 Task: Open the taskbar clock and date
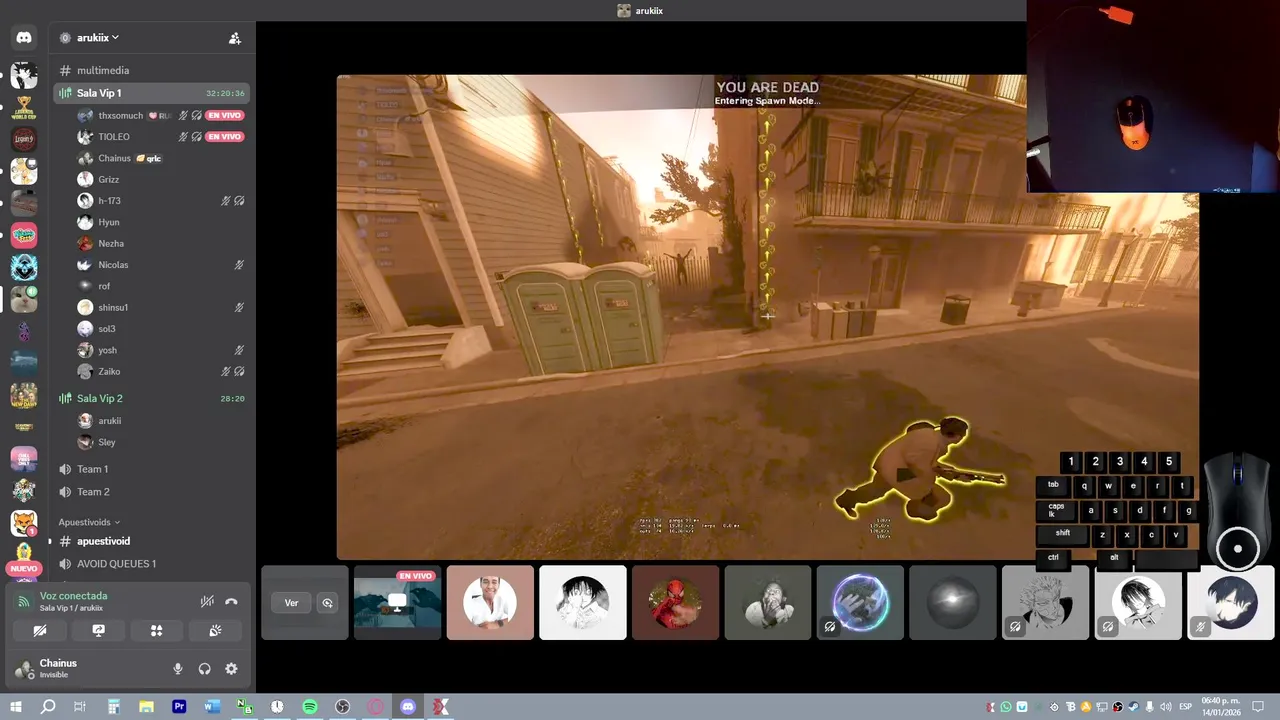(x=1222, y=707)
